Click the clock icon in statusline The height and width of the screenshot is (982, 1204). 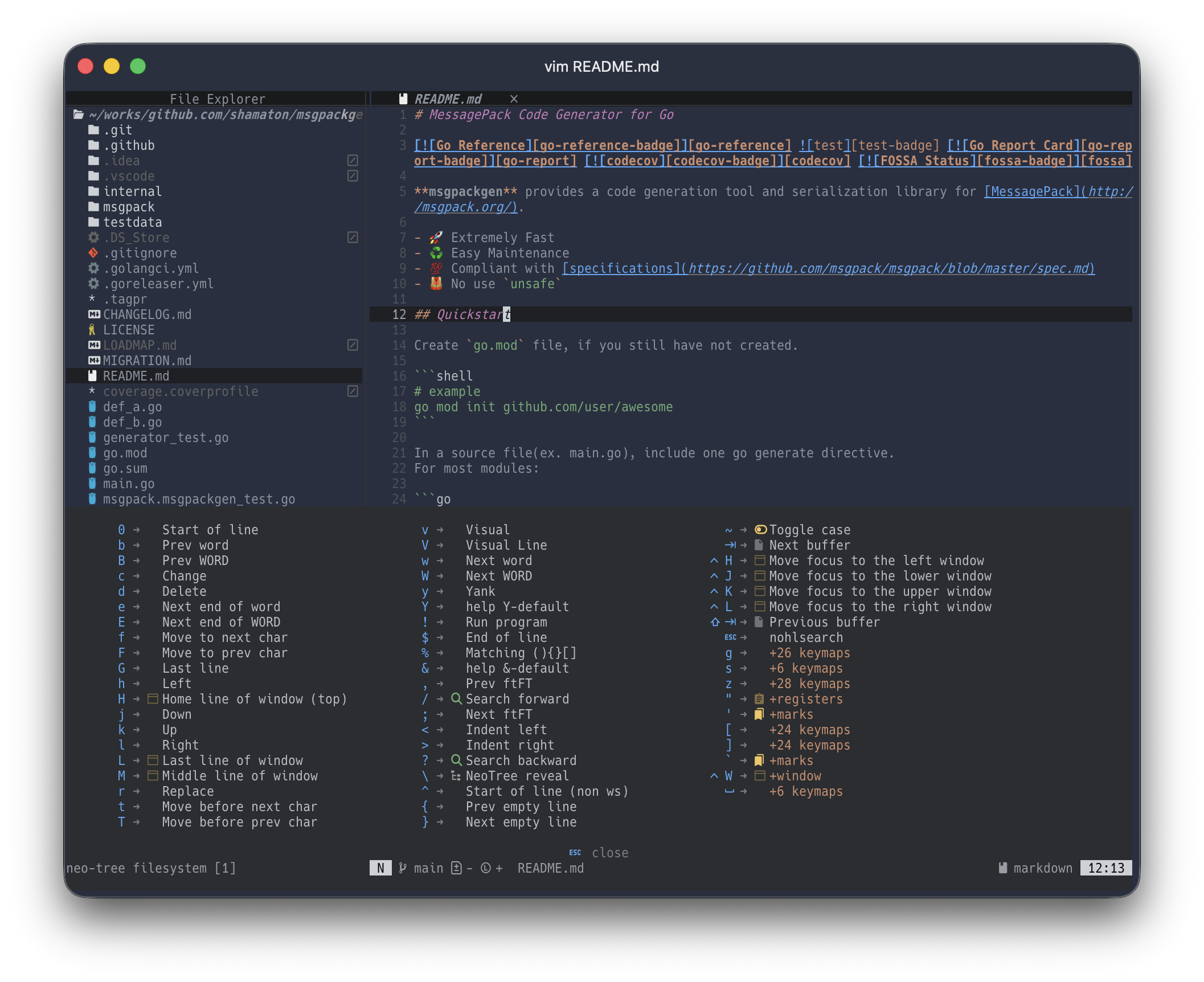coord(486,868)
